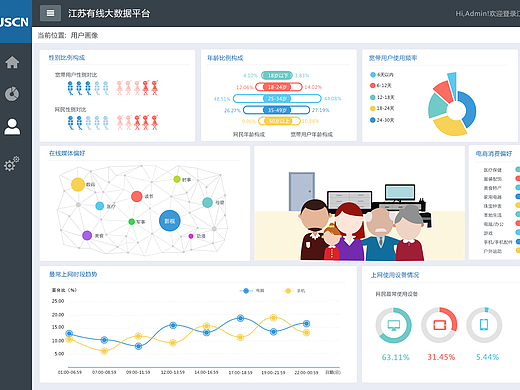Click the 63.11% device usage value

[396, 357]
